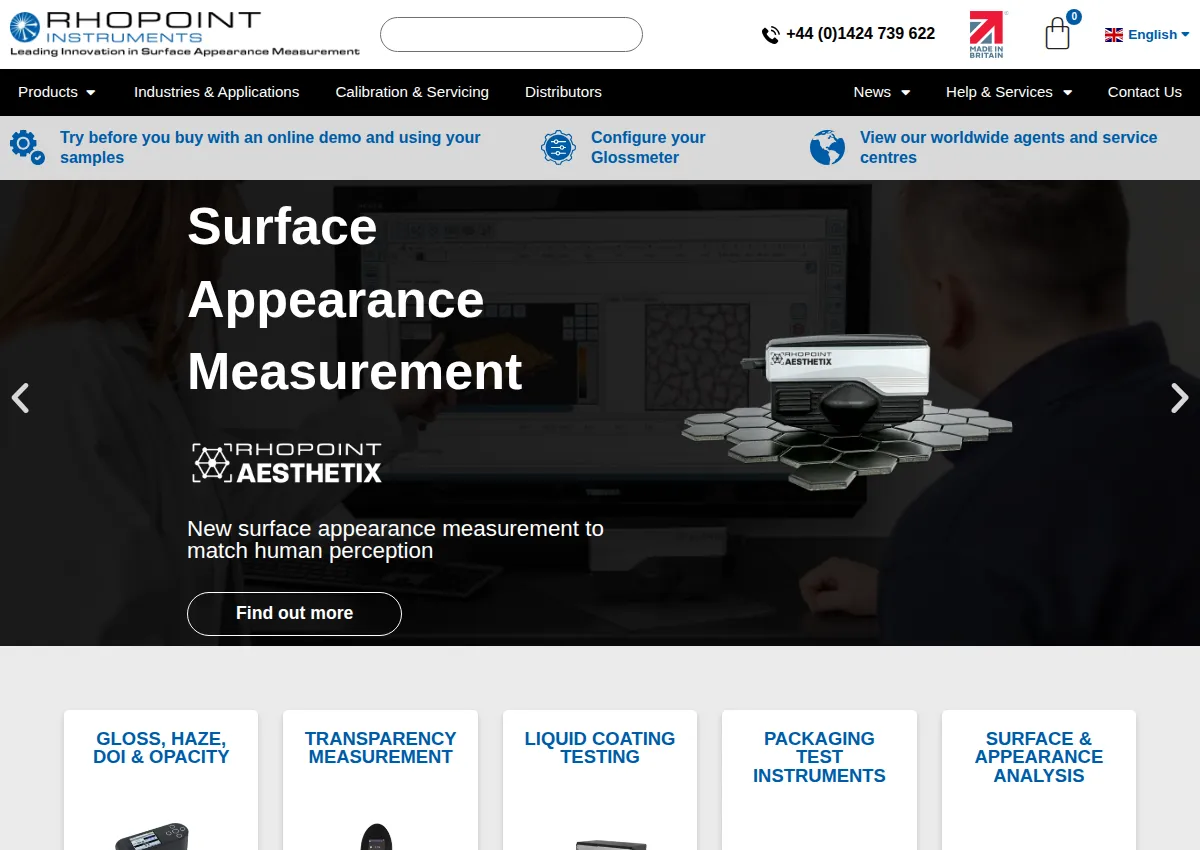Click the Aesthetix device product image
The image size is (1200, 850).
846,412
